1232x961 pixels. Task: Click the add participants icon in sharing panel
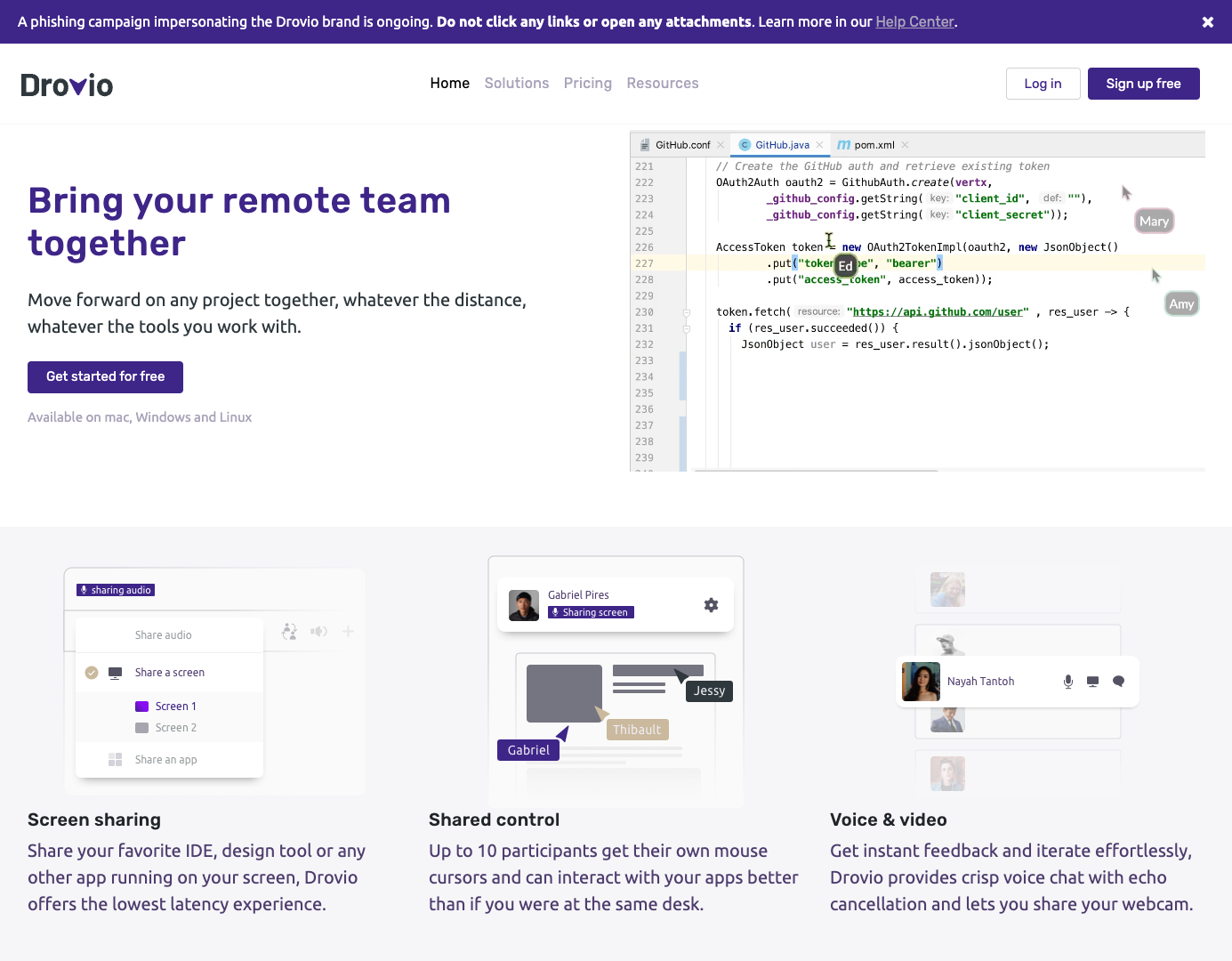(x=289, y=632)
